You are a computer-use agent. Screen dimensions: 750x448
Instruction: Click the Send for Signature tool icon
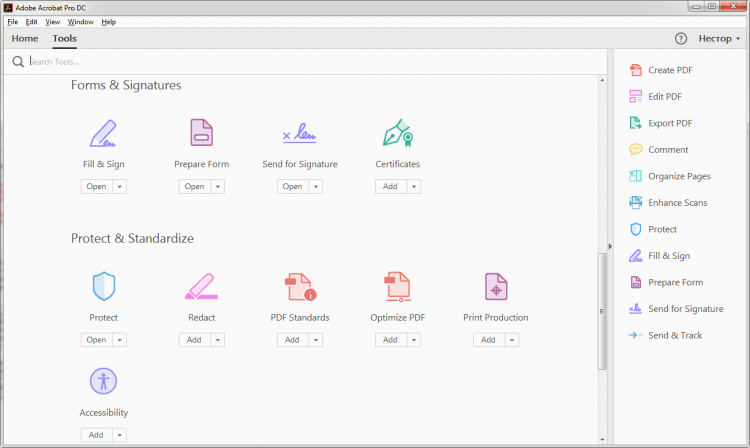299,132
